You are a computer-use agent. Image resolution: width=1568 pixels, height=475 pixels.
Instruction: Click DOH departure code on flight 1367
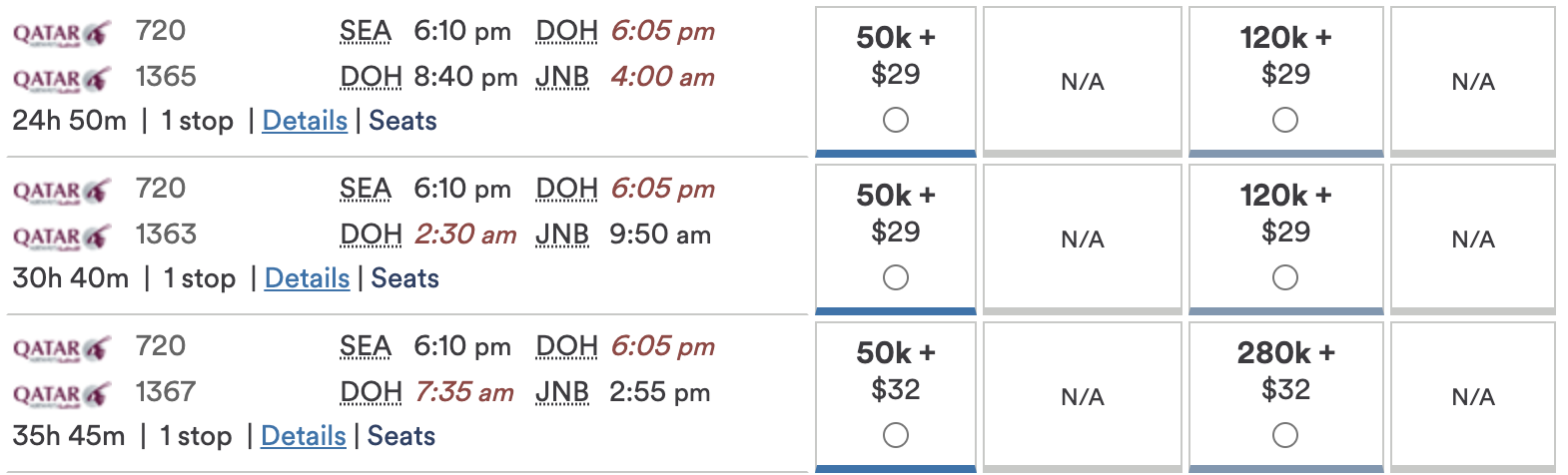(371, 393)
